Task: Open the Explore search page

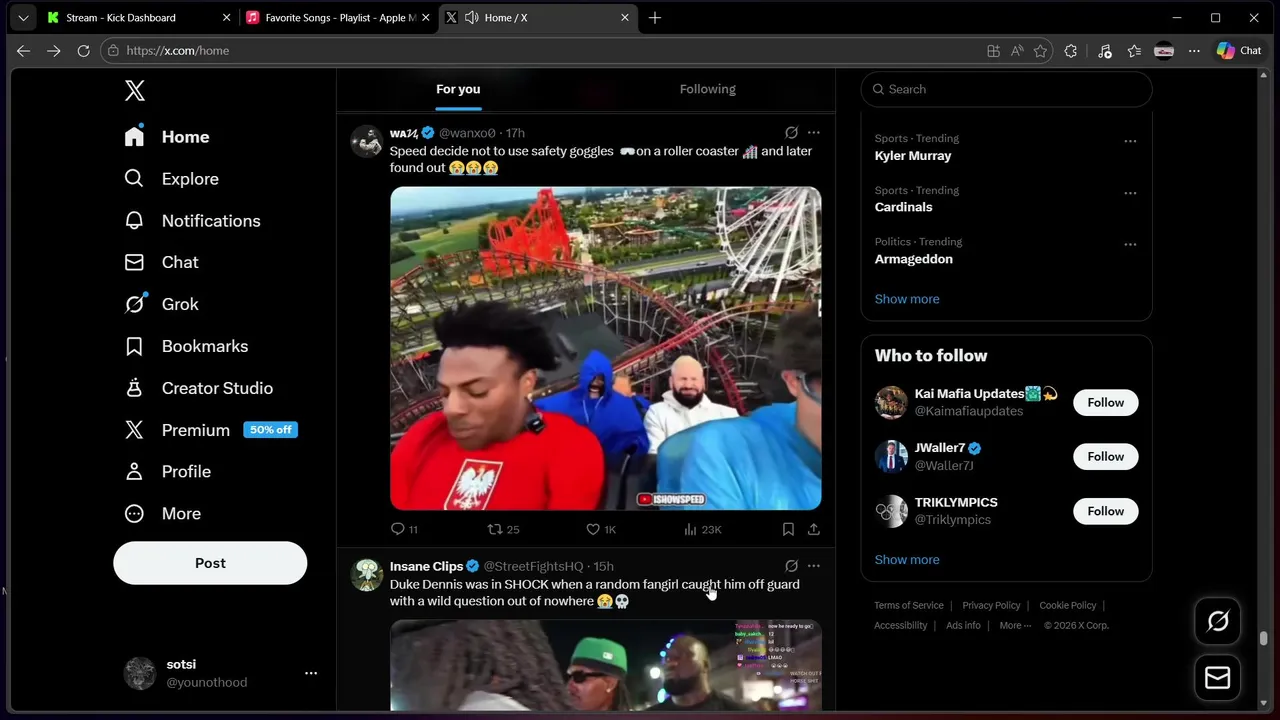Action: click(171, 179)
